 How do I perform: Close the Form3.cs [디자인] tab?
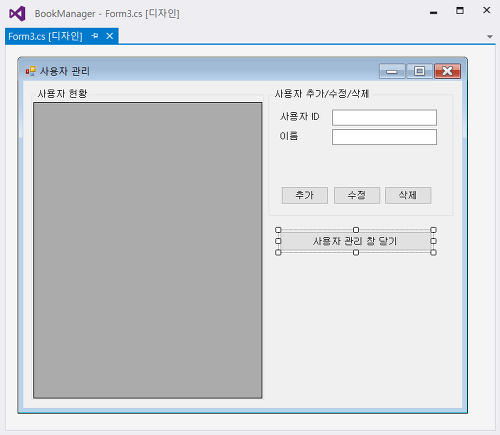(x=110, y=36)
